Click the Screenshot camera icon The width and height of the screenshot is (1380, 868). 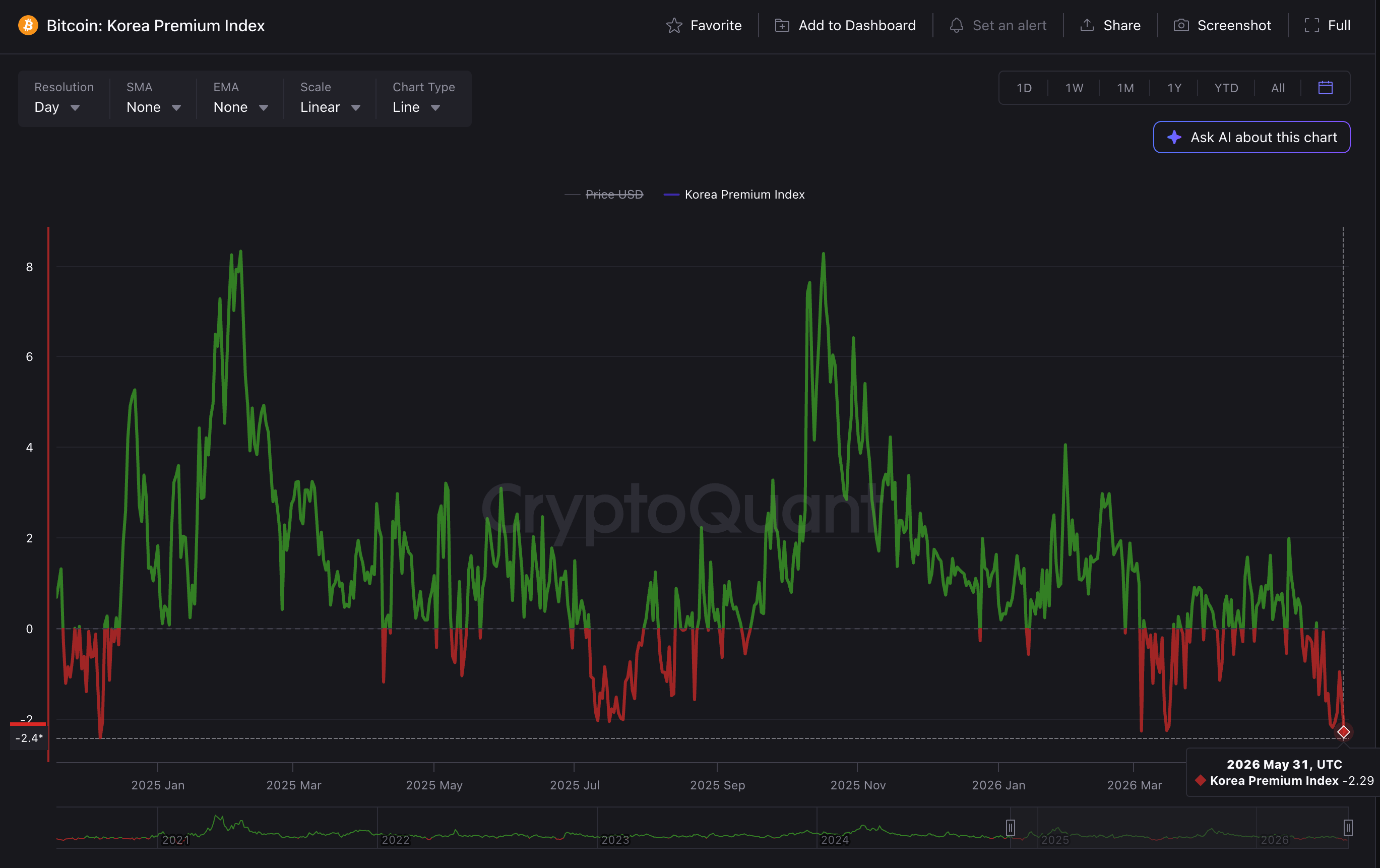click(1180, 25)
